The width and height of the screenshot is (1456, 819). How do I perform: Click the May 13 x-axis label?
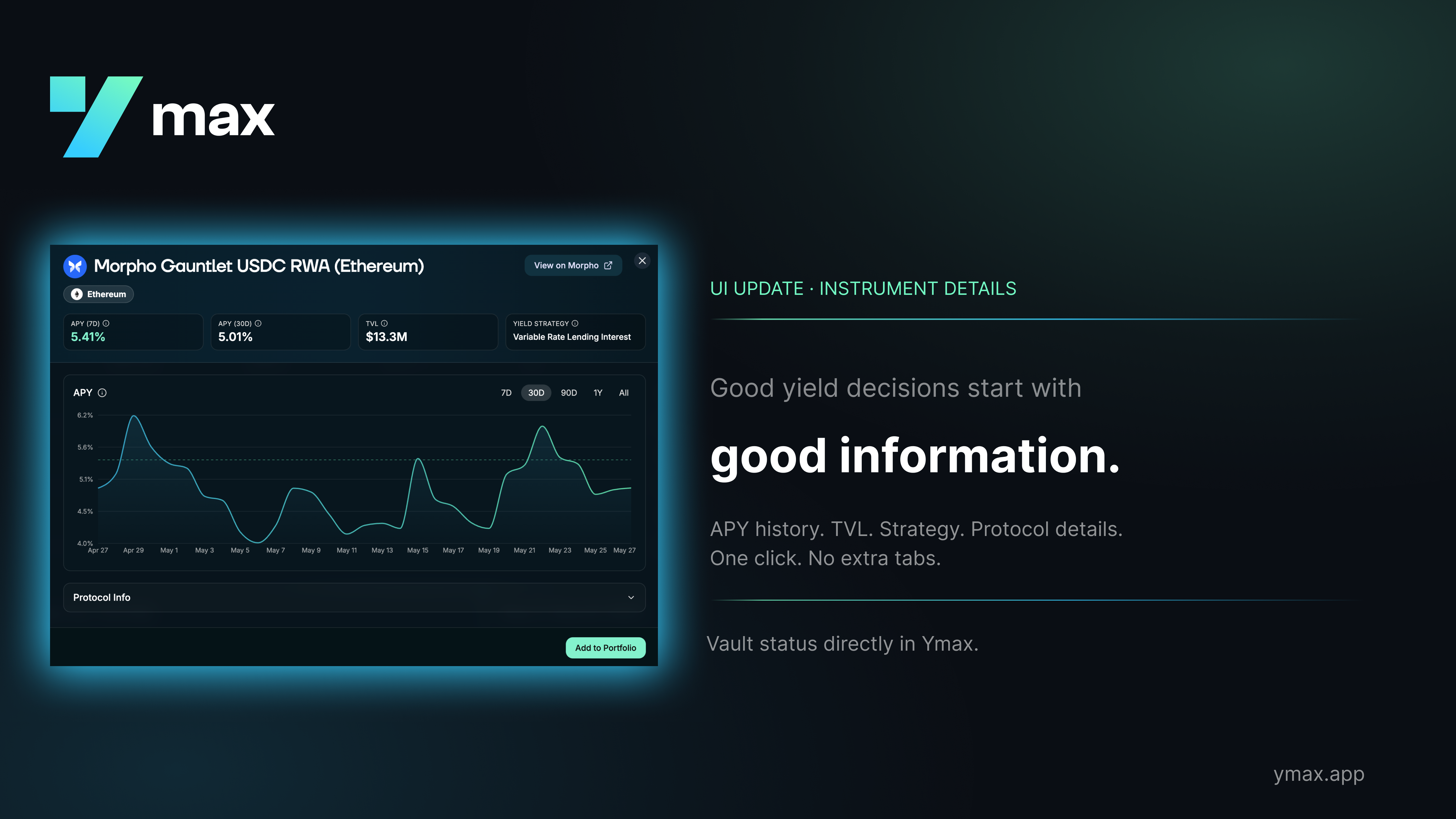(x=382, y=551)
